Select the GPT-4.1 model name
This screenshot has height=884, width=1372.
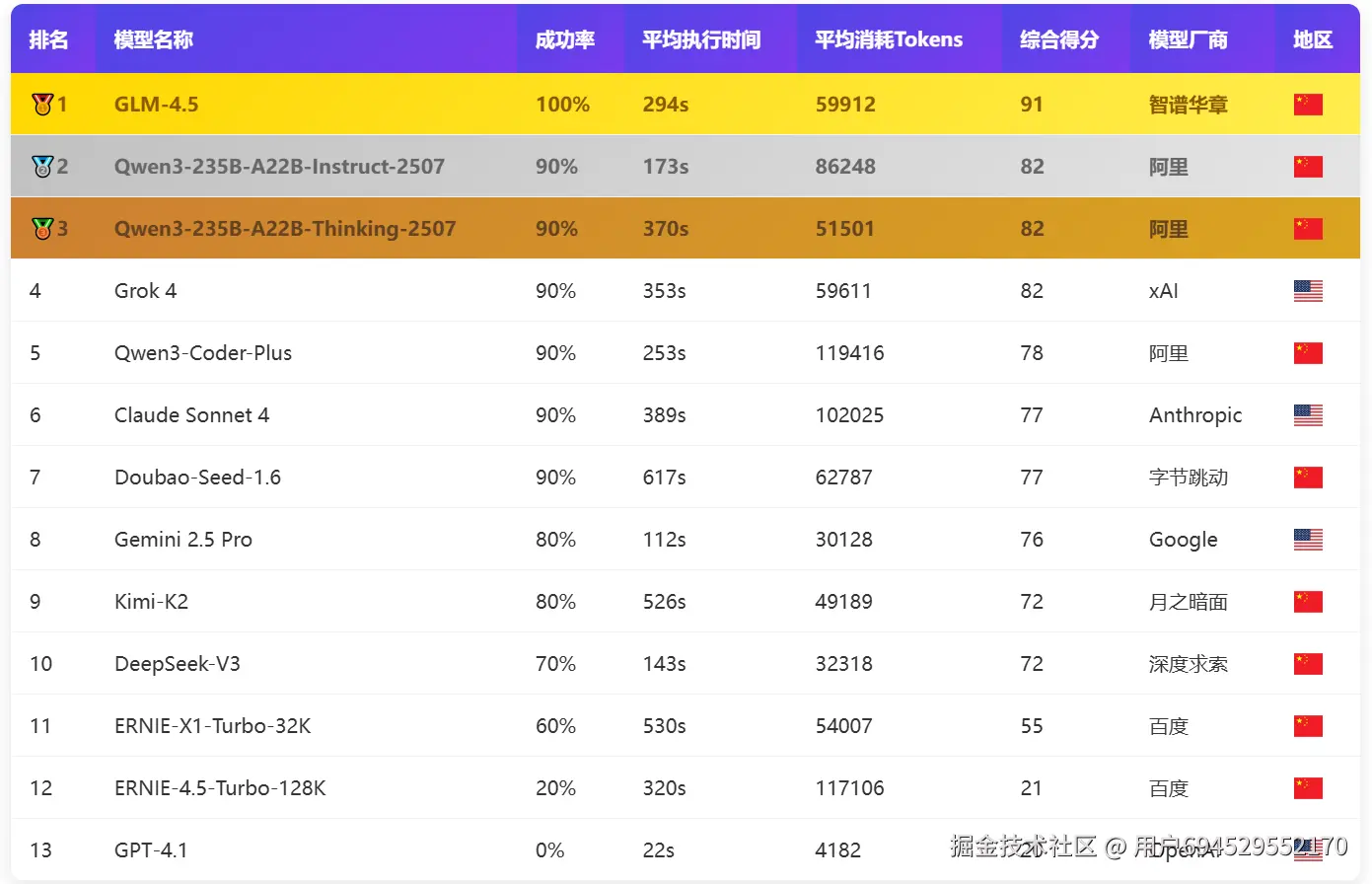coord(151,850)
